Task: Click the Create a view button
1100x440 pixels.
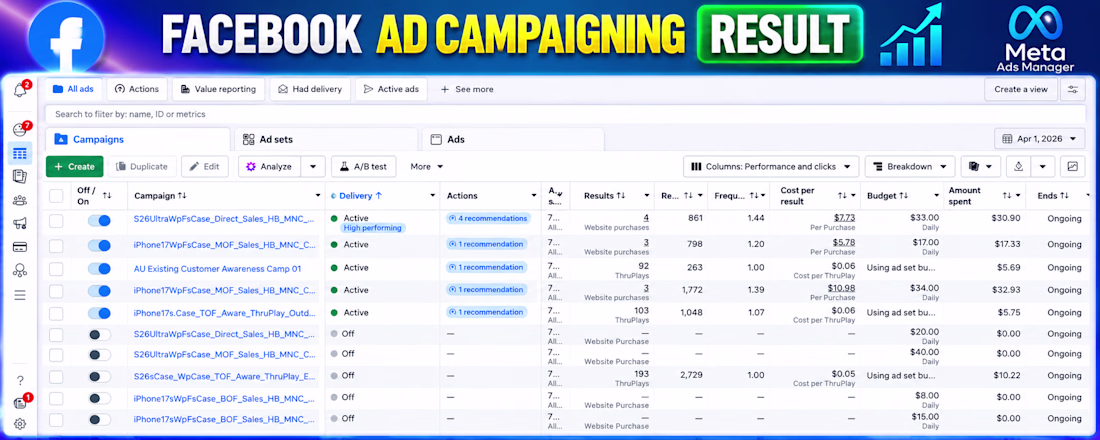Action: [1021, 89]
